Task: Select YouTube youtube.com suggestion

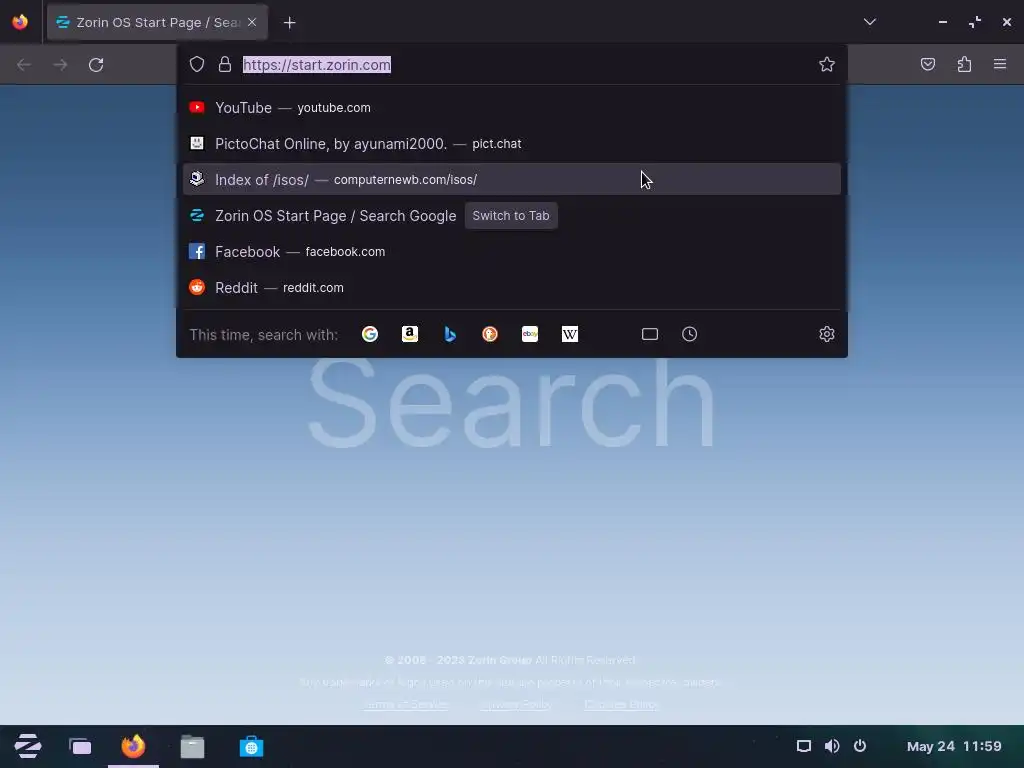Action: (512, 108)
